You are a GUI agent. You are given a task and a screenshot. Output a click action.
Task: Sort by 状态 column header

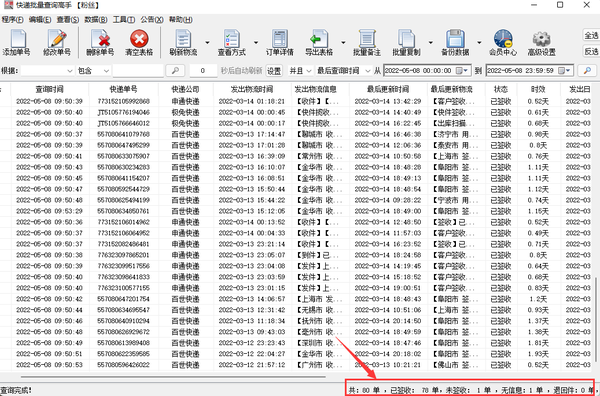(501, 89)
